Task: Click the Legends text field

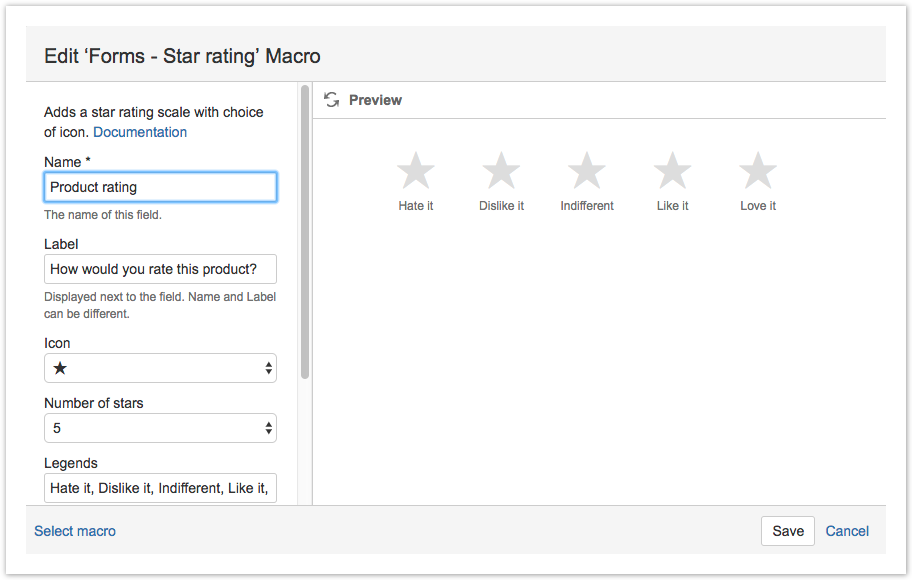Action: 161,488
